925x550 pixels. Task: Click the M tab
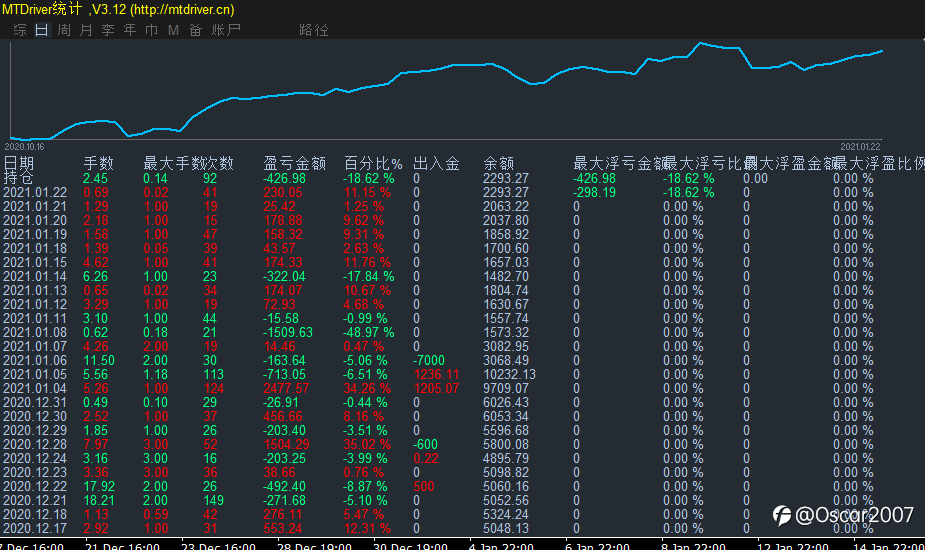[x=173, y=30]
